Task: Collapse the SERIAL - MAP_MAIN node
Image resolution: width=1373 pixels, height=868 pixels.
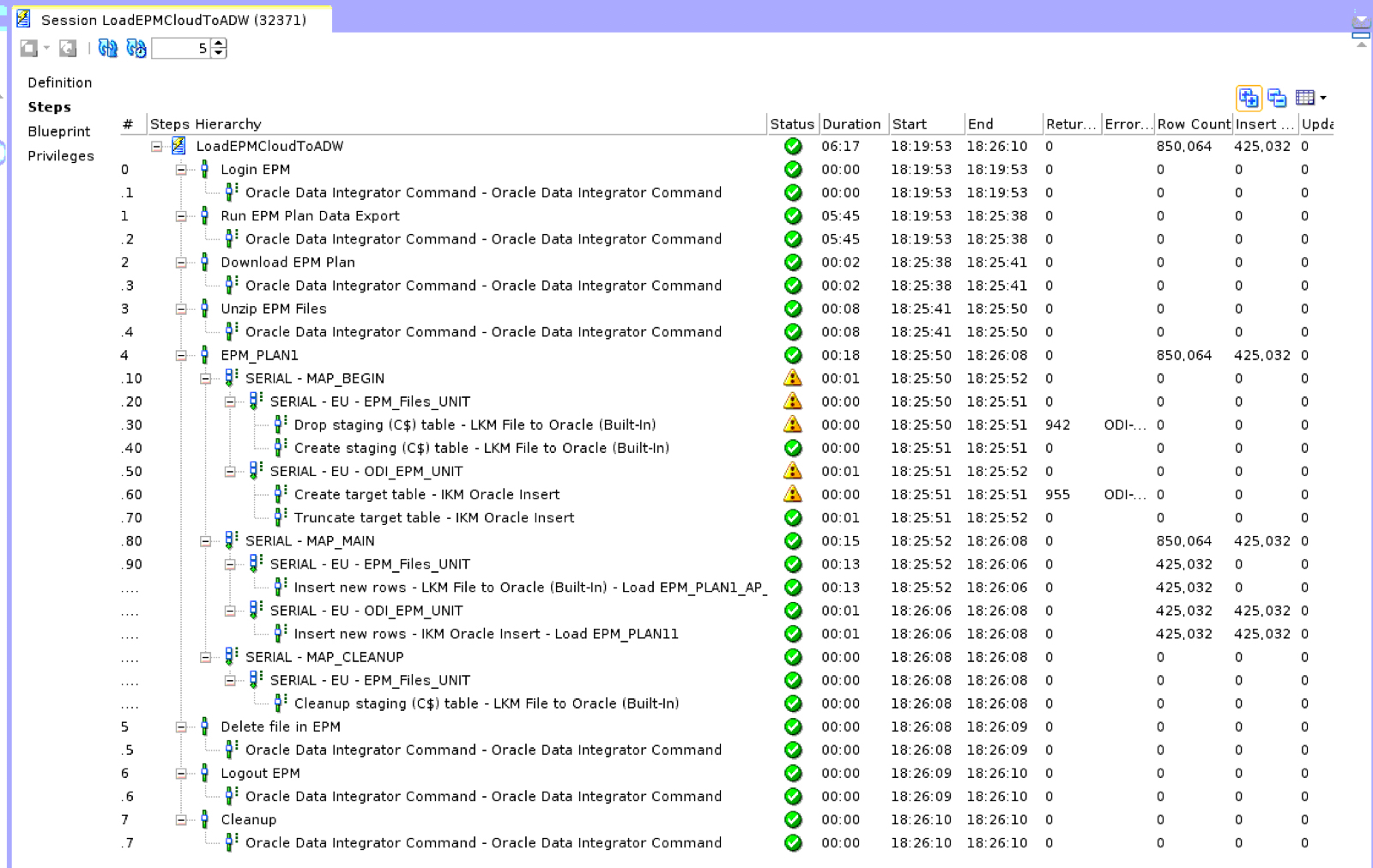Action: point(206,541)
